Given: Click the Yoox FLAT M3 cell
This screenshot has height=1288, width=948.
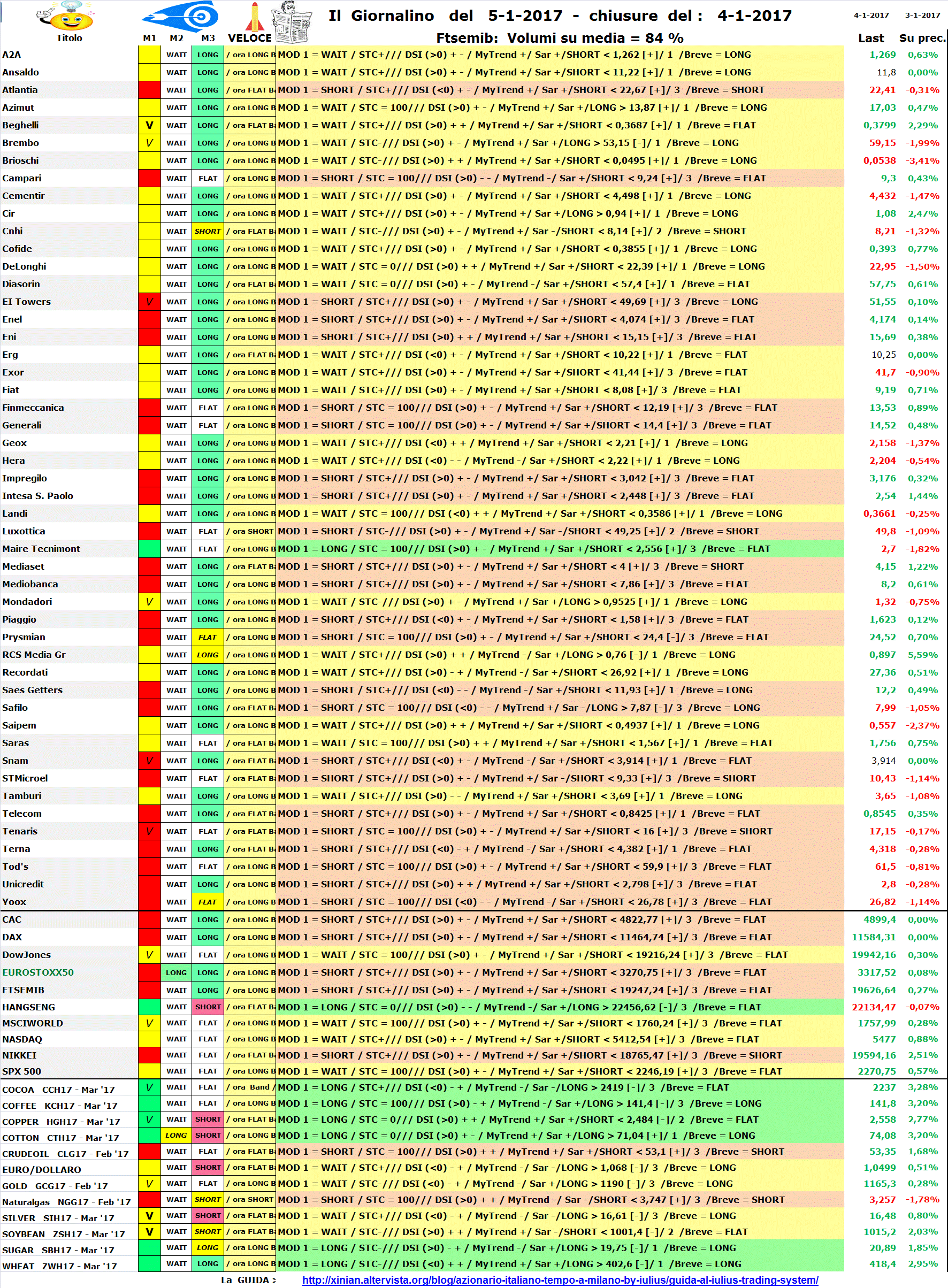Looking at the screenshot, I should point(208,902).
